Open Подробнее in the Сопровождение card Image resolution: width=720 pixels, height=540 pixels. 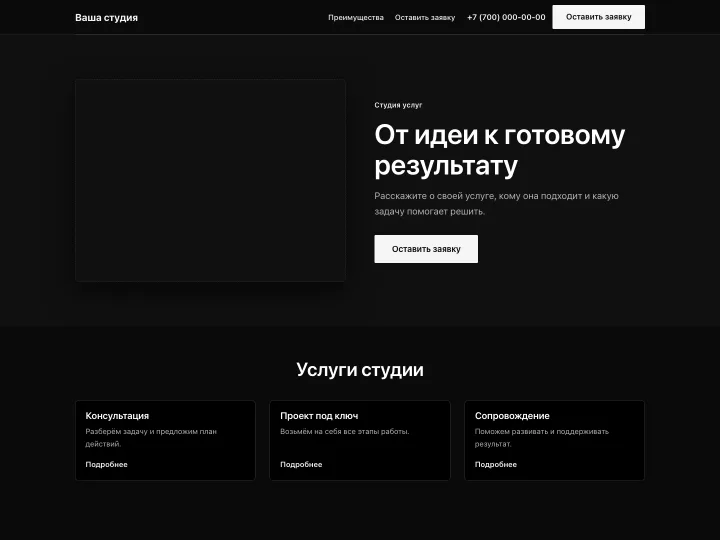(x=496, y=464)
